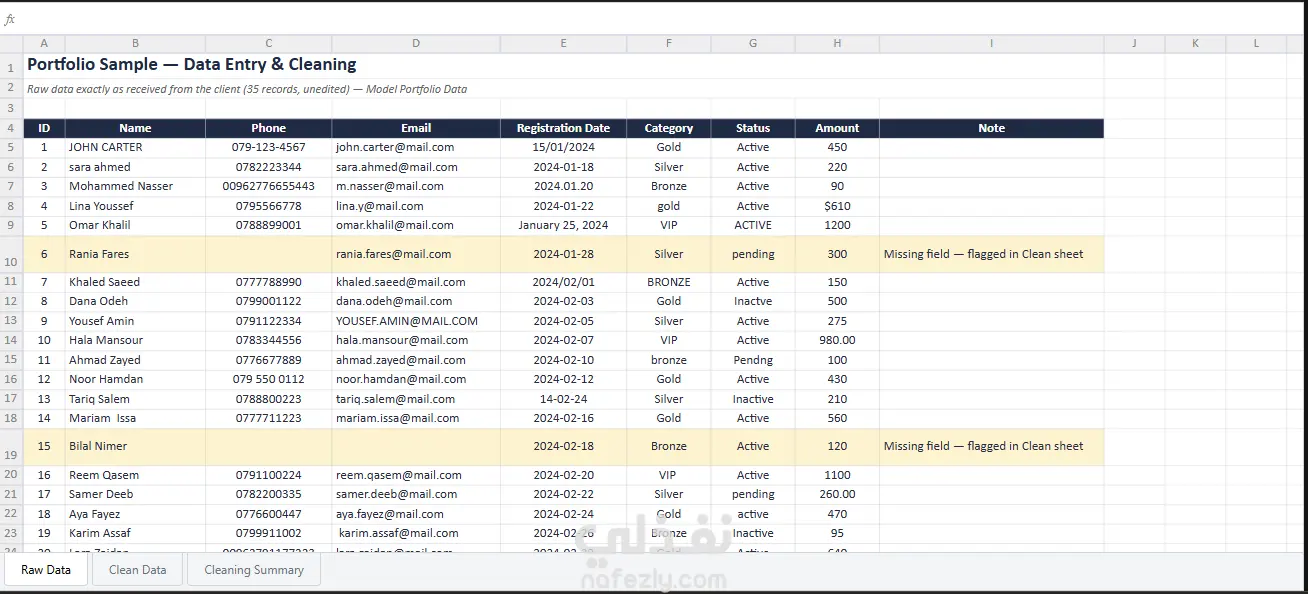Select column A header
Image resolution: width=1308 pixels, height=594 pixels.
pos(44,43)
